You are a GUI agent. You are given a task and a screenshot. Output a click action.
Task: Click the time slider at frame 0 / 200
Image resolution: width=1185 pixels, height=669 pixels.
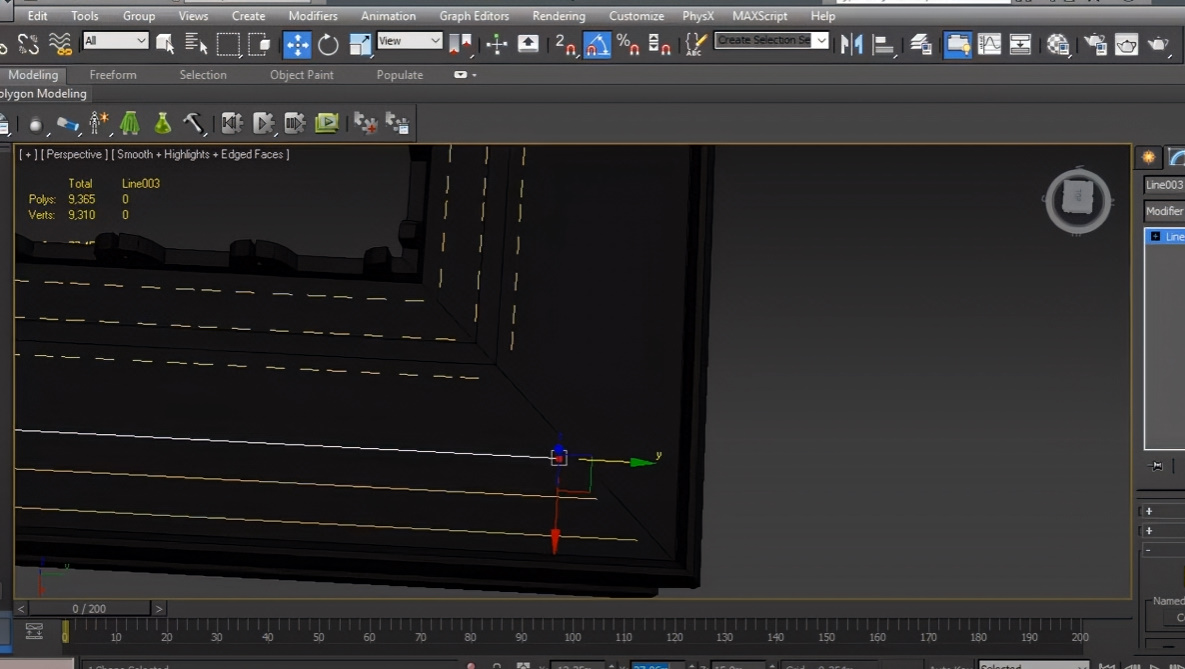click(89, 609)
